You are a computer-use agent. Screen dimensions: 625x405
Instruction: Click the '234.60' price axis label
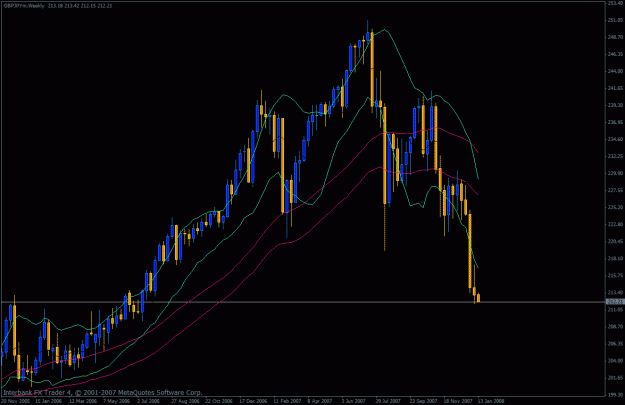point(615,139)
